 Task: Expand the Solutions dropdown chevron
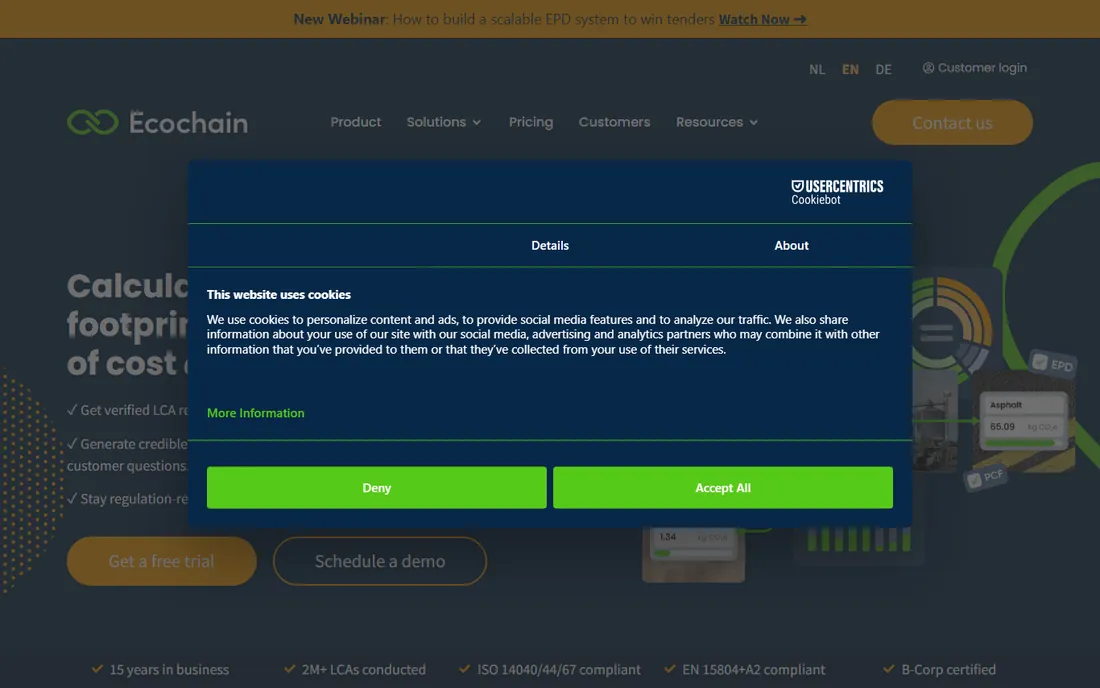[x=477, y=123]
